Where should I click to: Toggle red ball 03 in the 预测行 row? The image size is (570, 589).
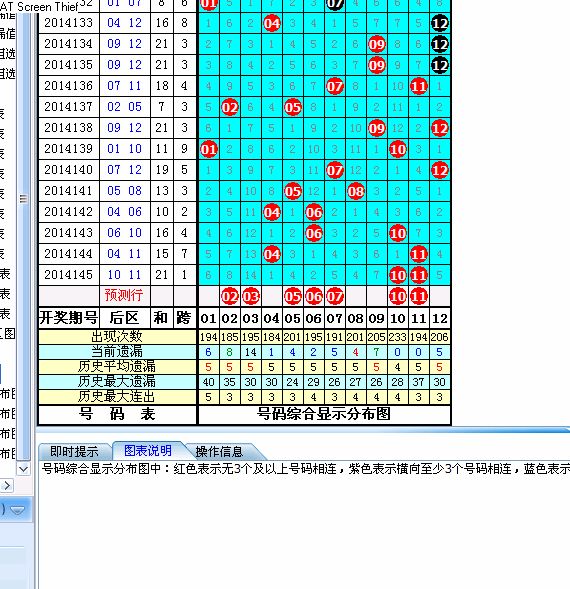pos(251,296)
